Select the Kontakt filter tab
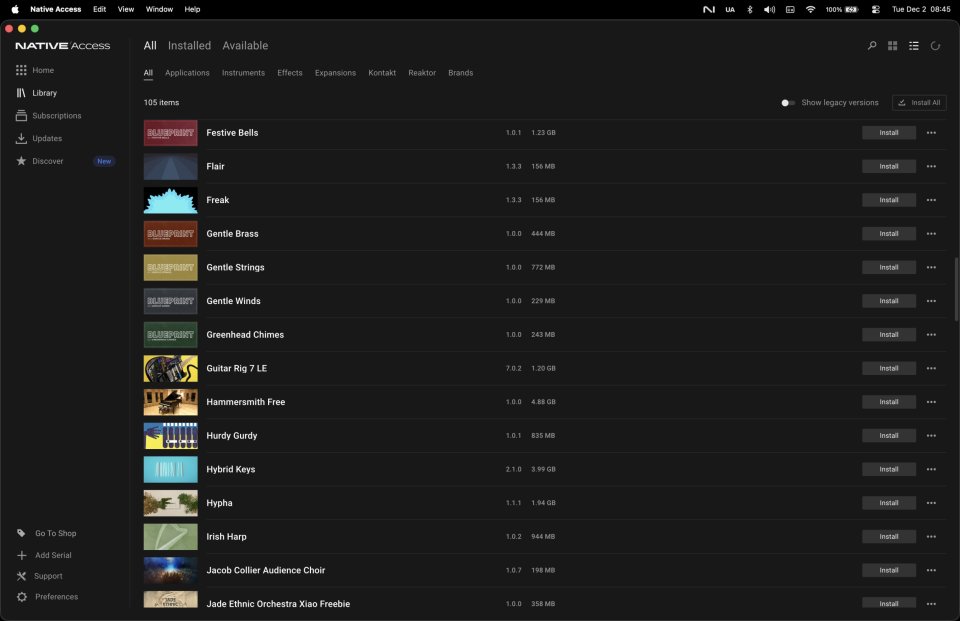 click(x=381, y=72)
